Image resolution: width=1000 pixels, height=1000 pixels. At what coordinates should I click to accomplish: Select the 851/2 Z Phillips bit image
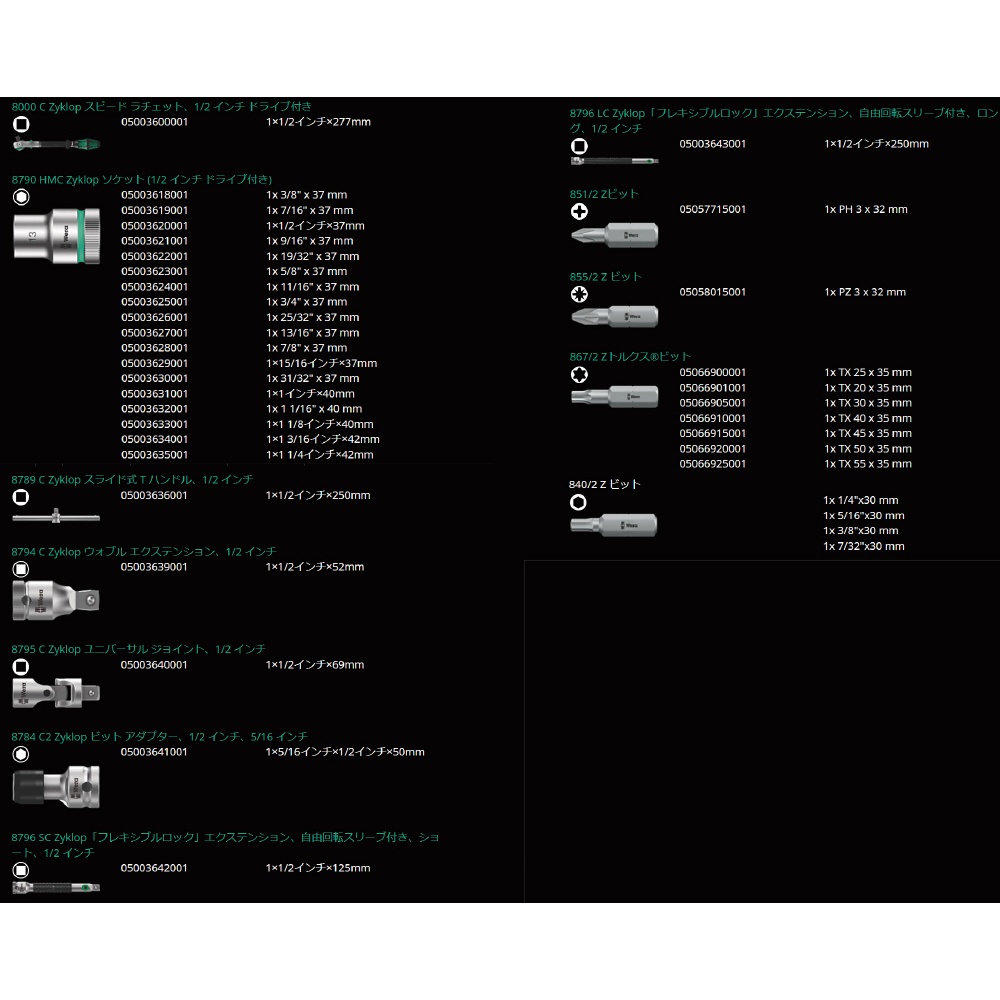point(614,235)
